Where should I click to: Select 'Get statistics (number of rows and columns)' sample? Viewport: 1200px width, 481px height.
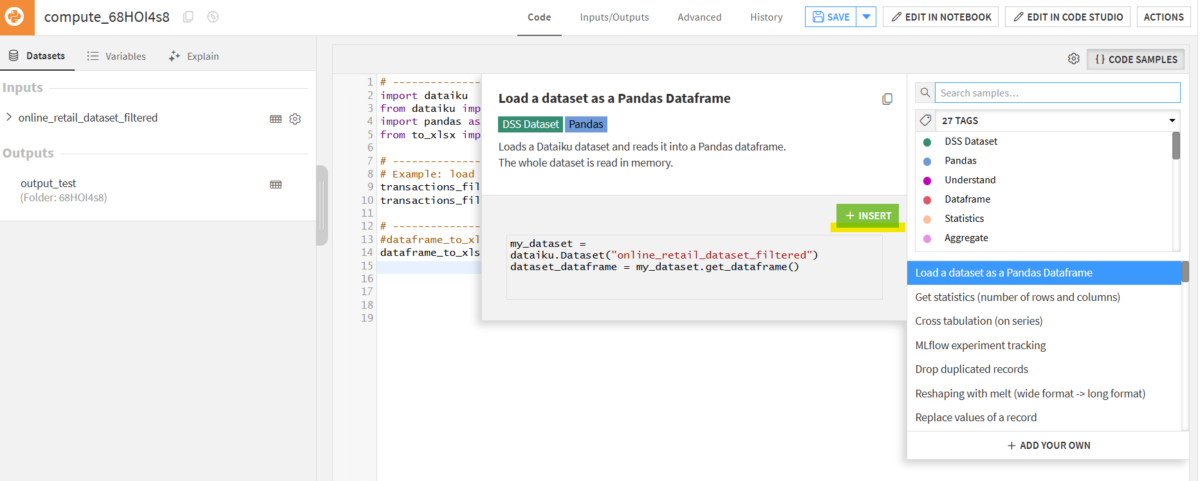pos(1044,296)
